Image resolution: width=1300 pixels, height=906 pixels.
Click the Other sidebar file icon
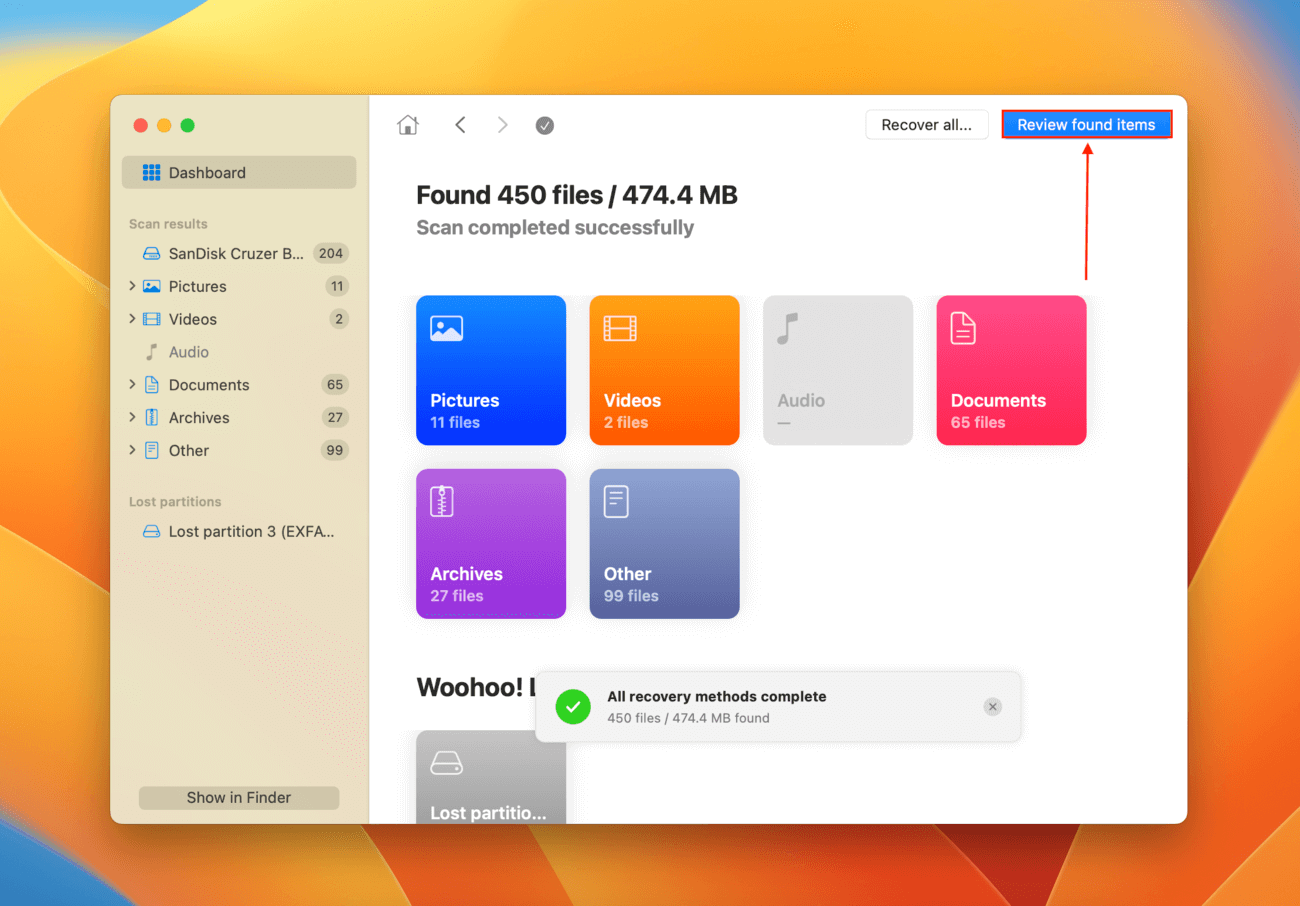tap(151, 451)
